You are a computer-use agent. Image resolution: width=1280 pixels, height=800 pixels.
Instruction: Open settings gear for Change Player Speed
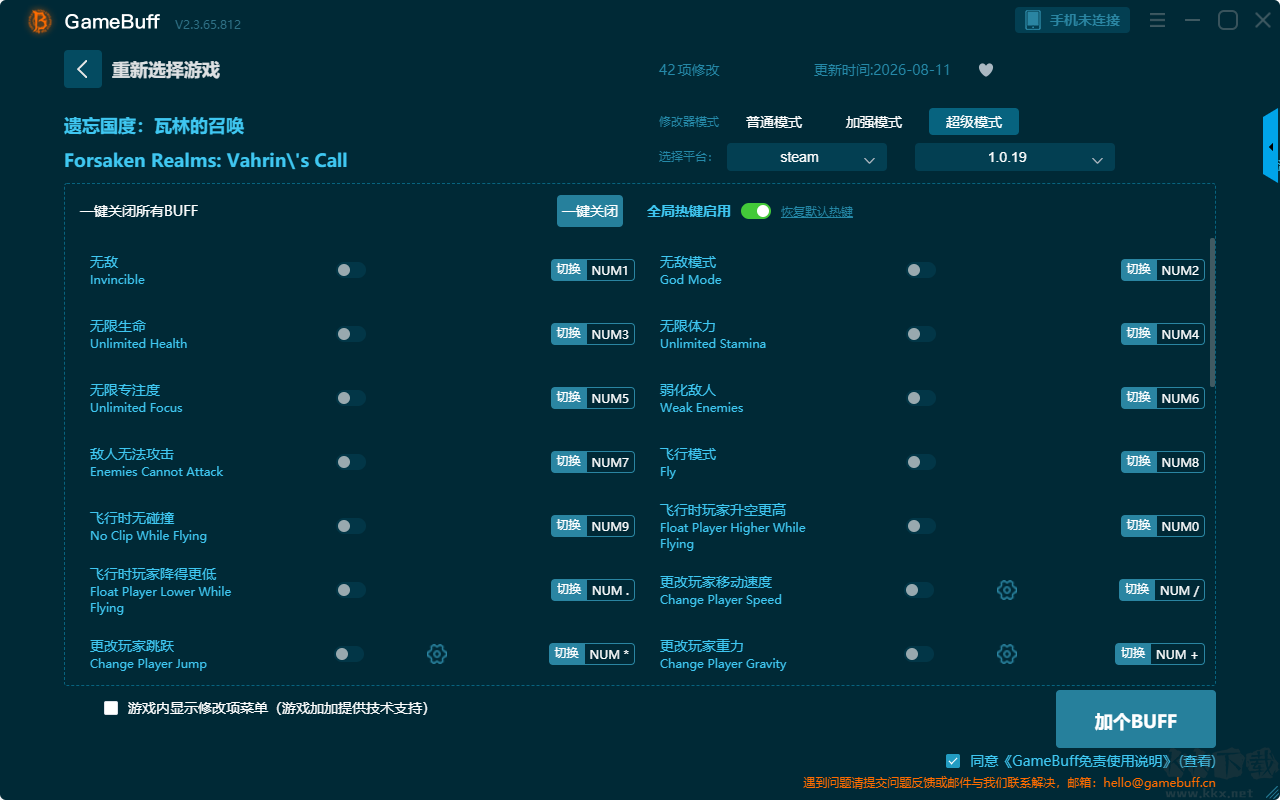pos(1007,590)
